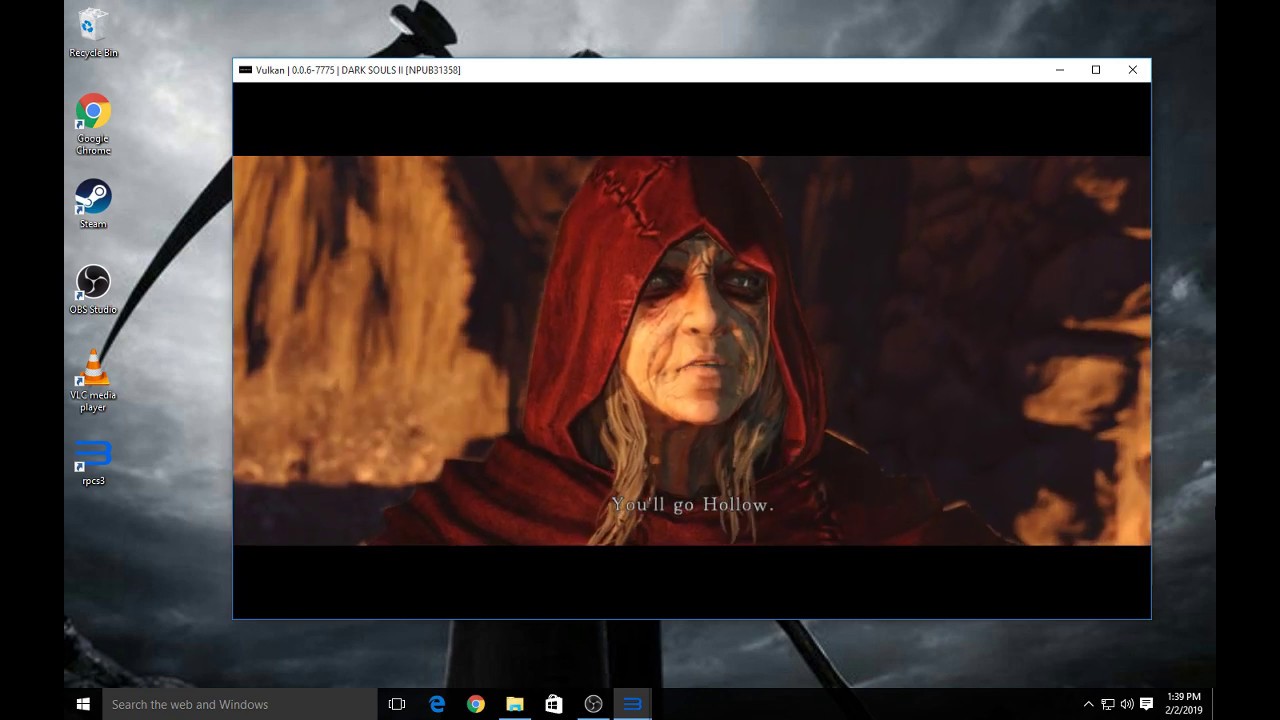The height and width of the screenshot is (720, 1280).
Task: Open the Recycle Bin desktop icon
Action: tap(93, 32)
